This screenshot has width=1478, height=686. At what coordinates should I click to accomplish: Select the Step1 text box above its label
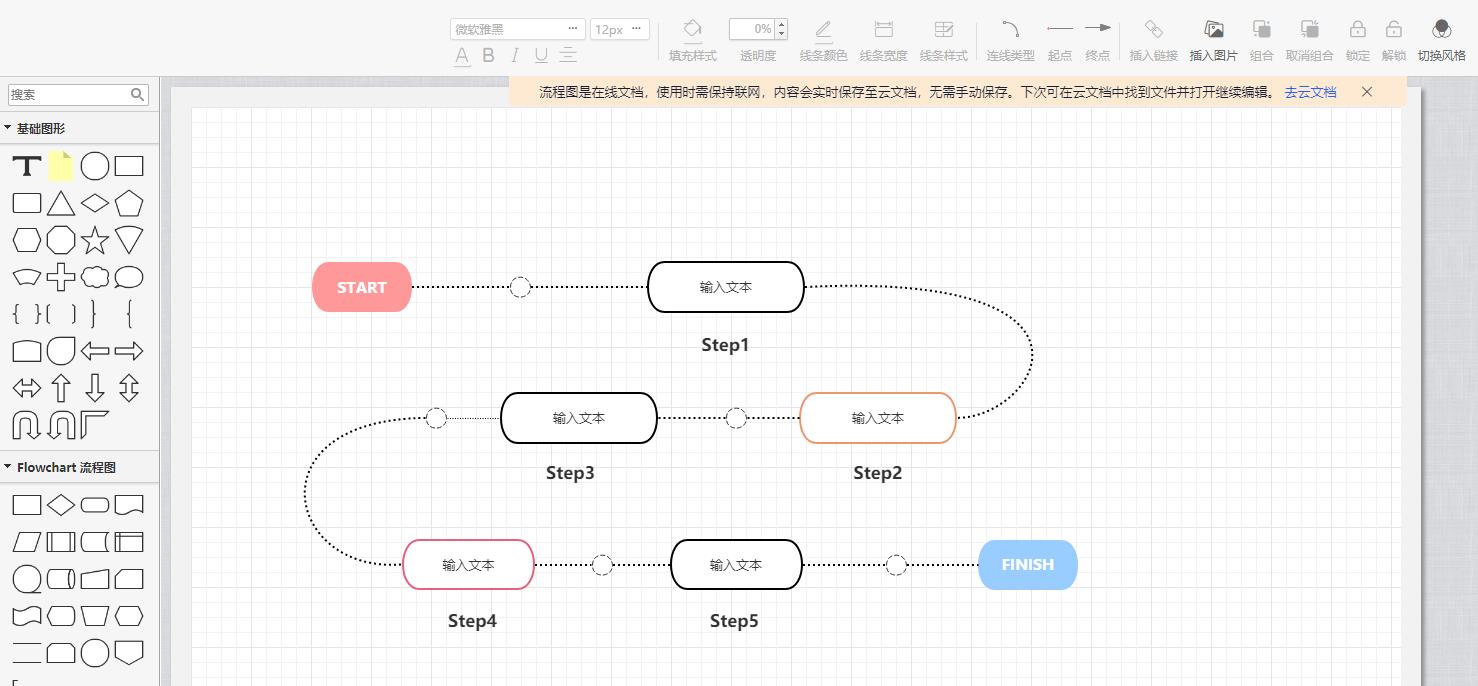[x=726, y=287]
